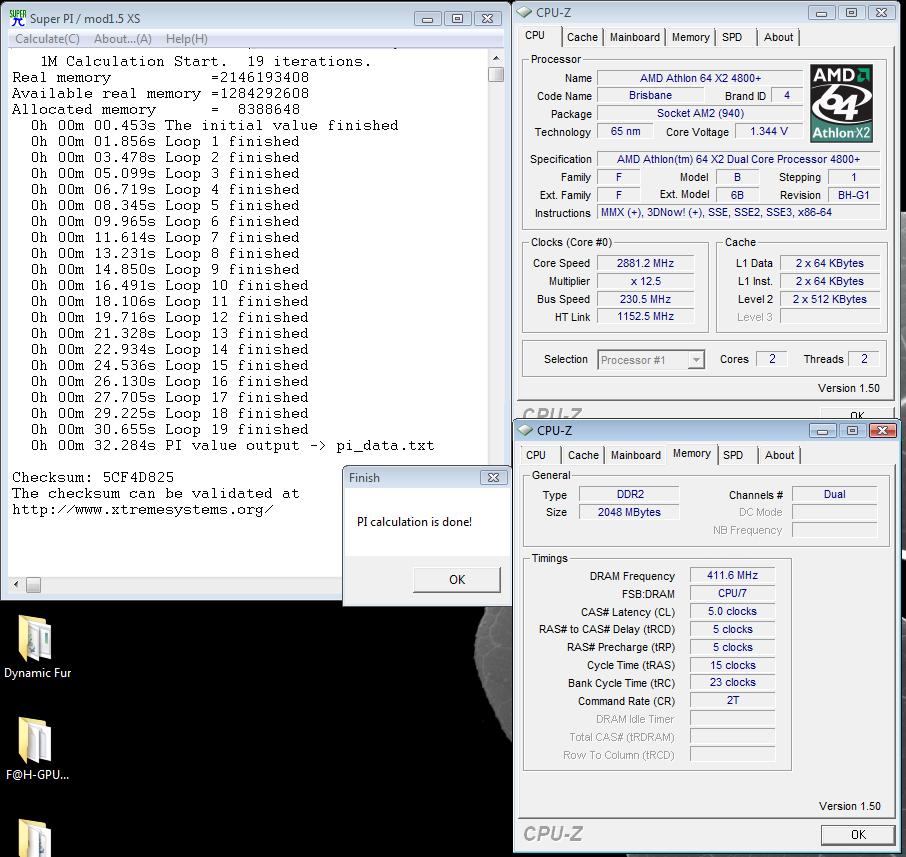This screenshot has width=906, height=857.
Task: Click the Super PI app icon in title bar
Action: coord(17,18)
